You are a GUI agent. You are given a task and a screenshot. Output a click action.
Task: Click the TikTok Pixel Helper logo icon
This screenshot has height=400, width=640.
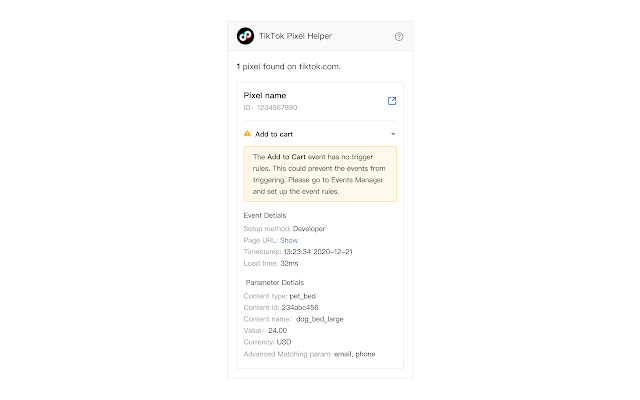[x=245, y=36]
